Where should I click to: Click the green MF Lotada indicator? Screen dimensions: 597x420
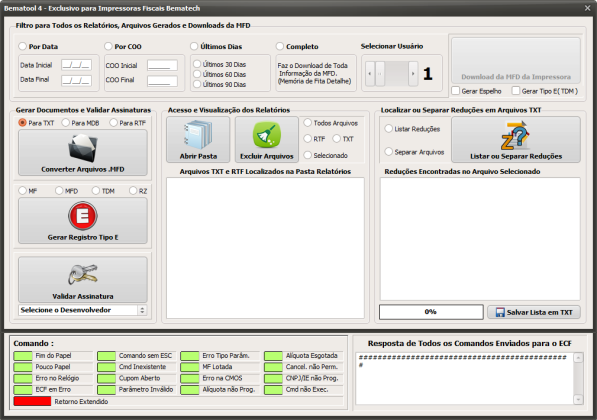tap(190, 367)
